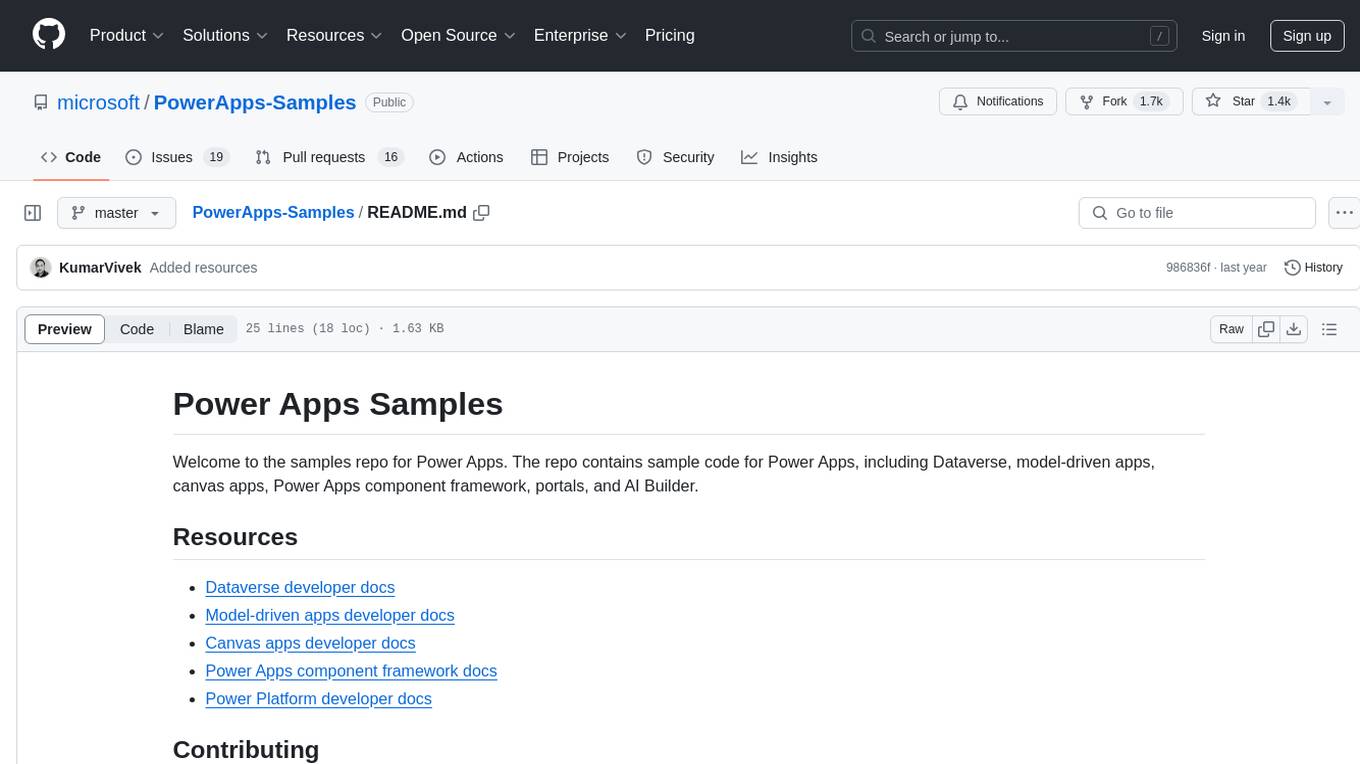Click the 1.7k fork count

tap(1151, 102)
